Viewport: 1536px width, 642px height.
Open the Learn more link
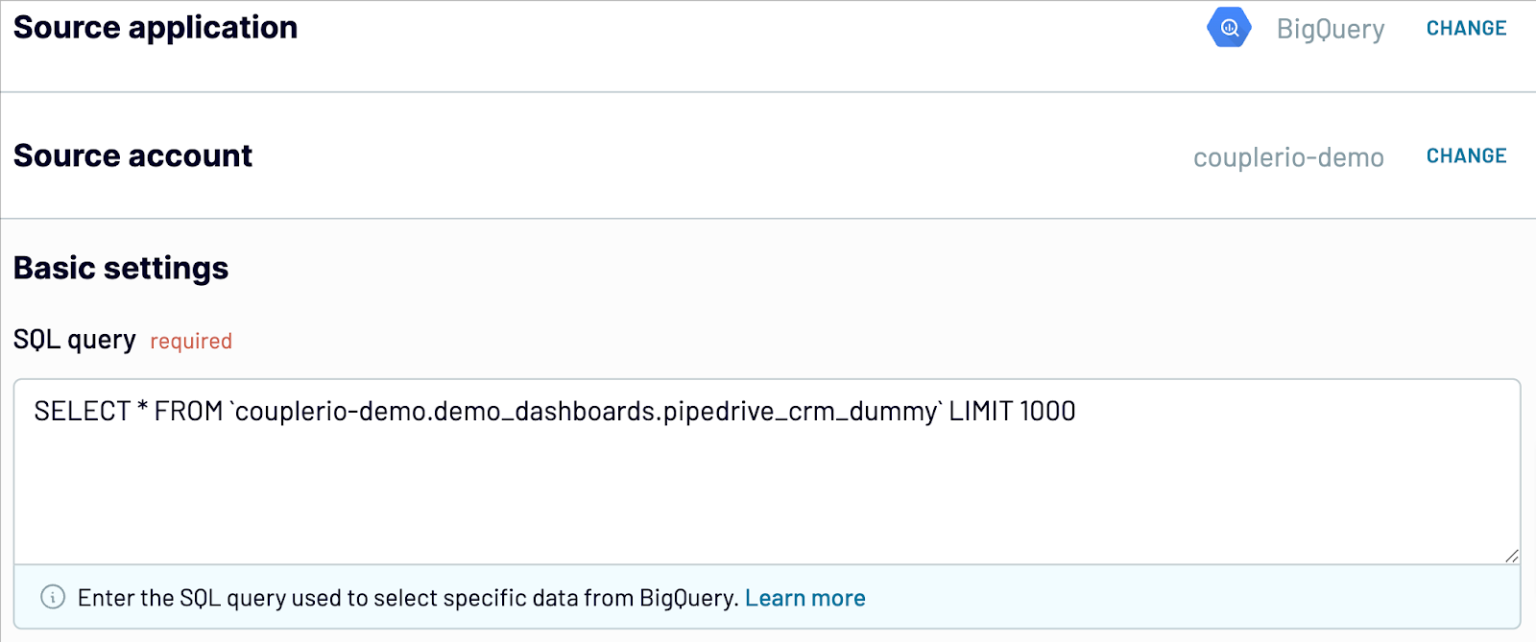[x=805, y=597]
